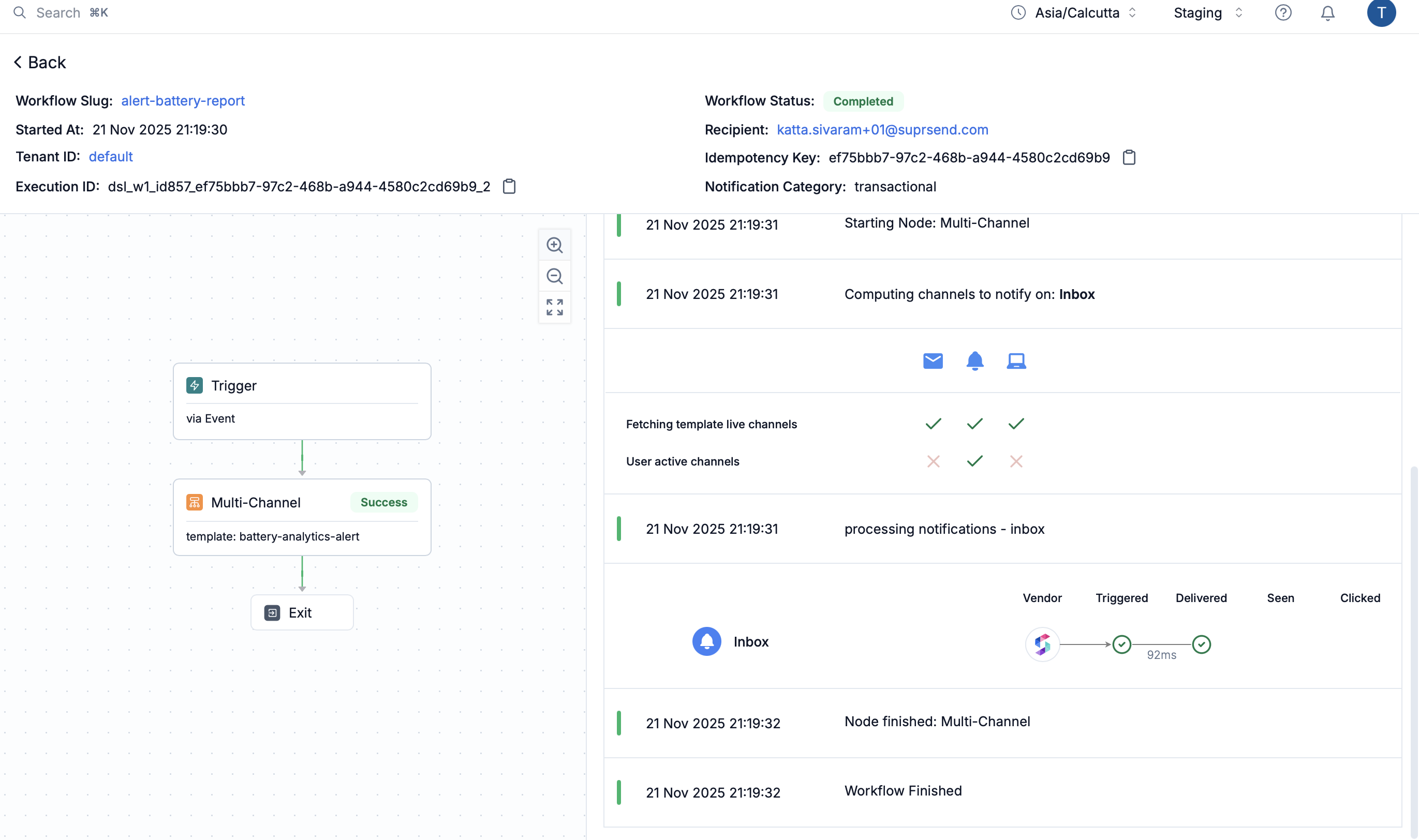
Task: Open the recipient email link
Action: point(882,130)
